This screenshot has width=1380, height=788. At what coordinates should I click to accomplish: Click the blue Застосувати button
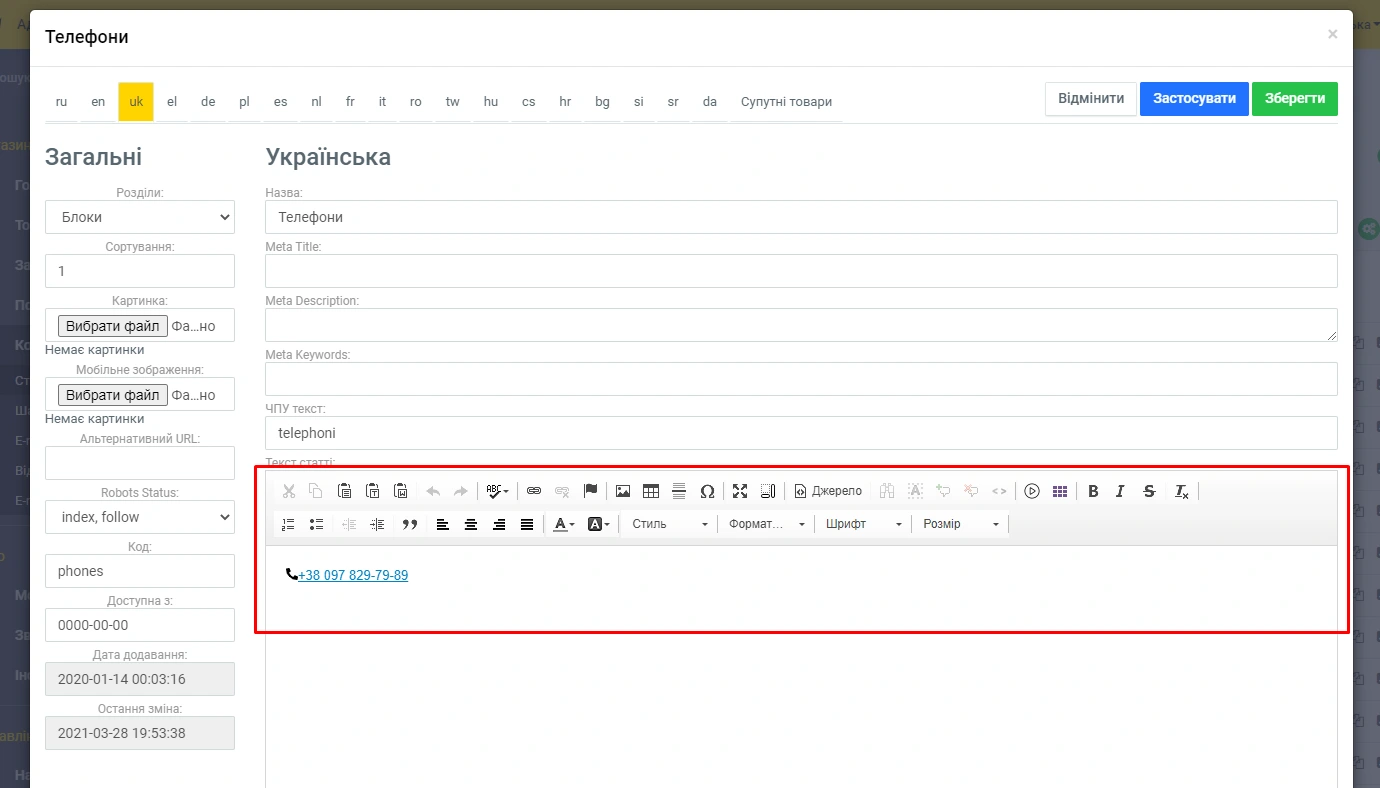(1194, 99)
